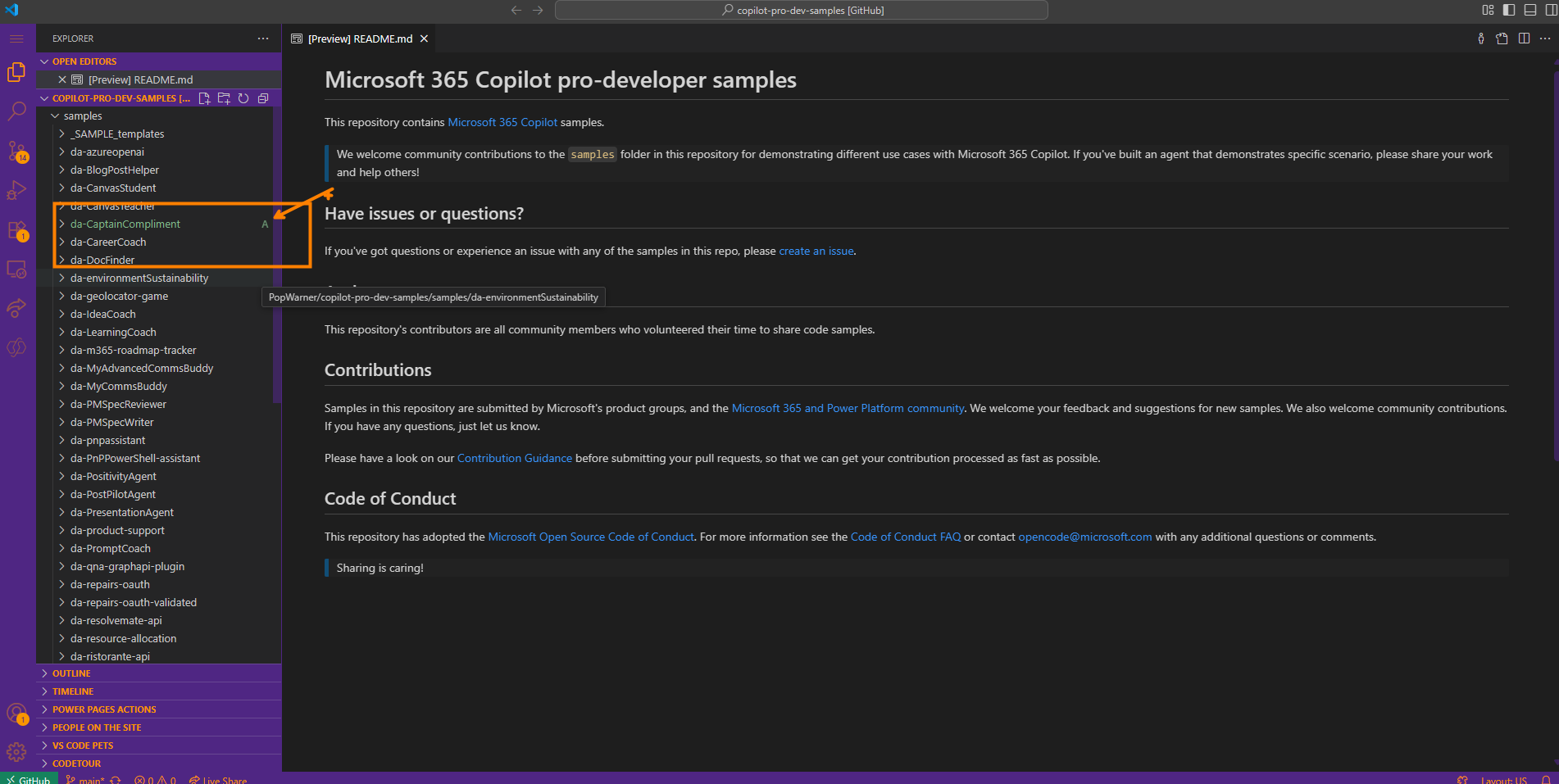The image size is (1559, 784).
Task: Click the main branch in status bar
Action: 85,779
